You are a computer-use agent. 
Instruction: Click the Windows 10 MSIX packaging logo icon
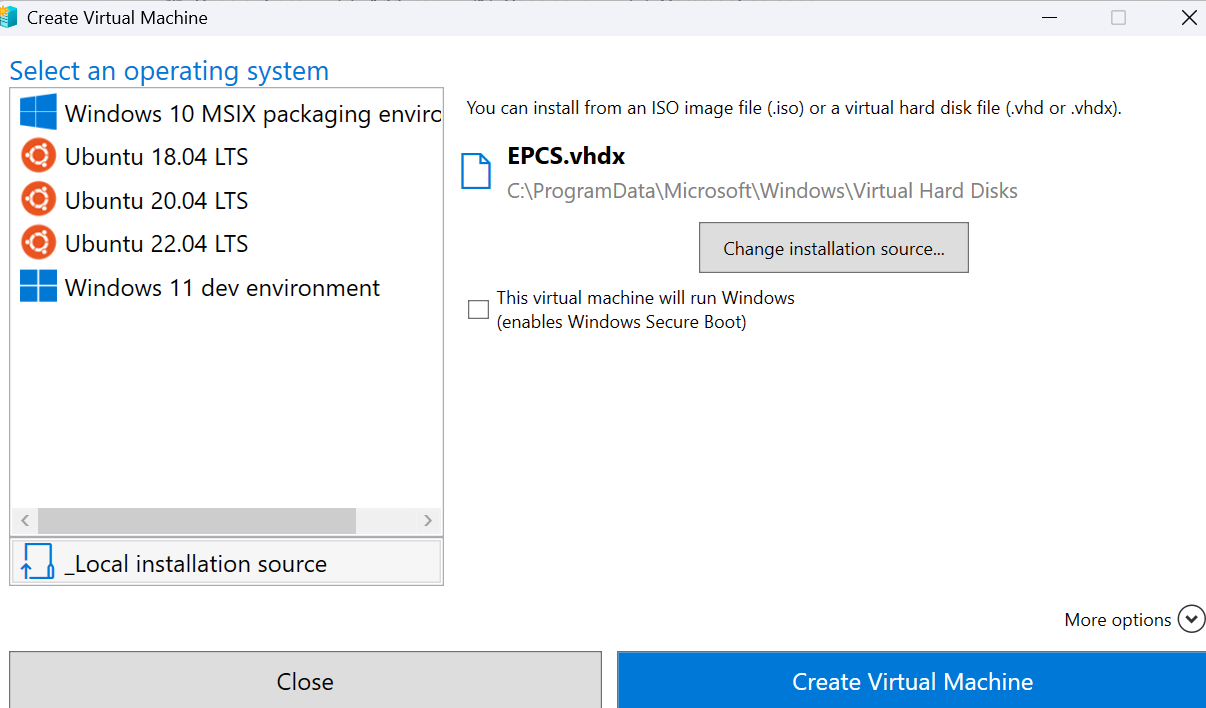(38, 112)
